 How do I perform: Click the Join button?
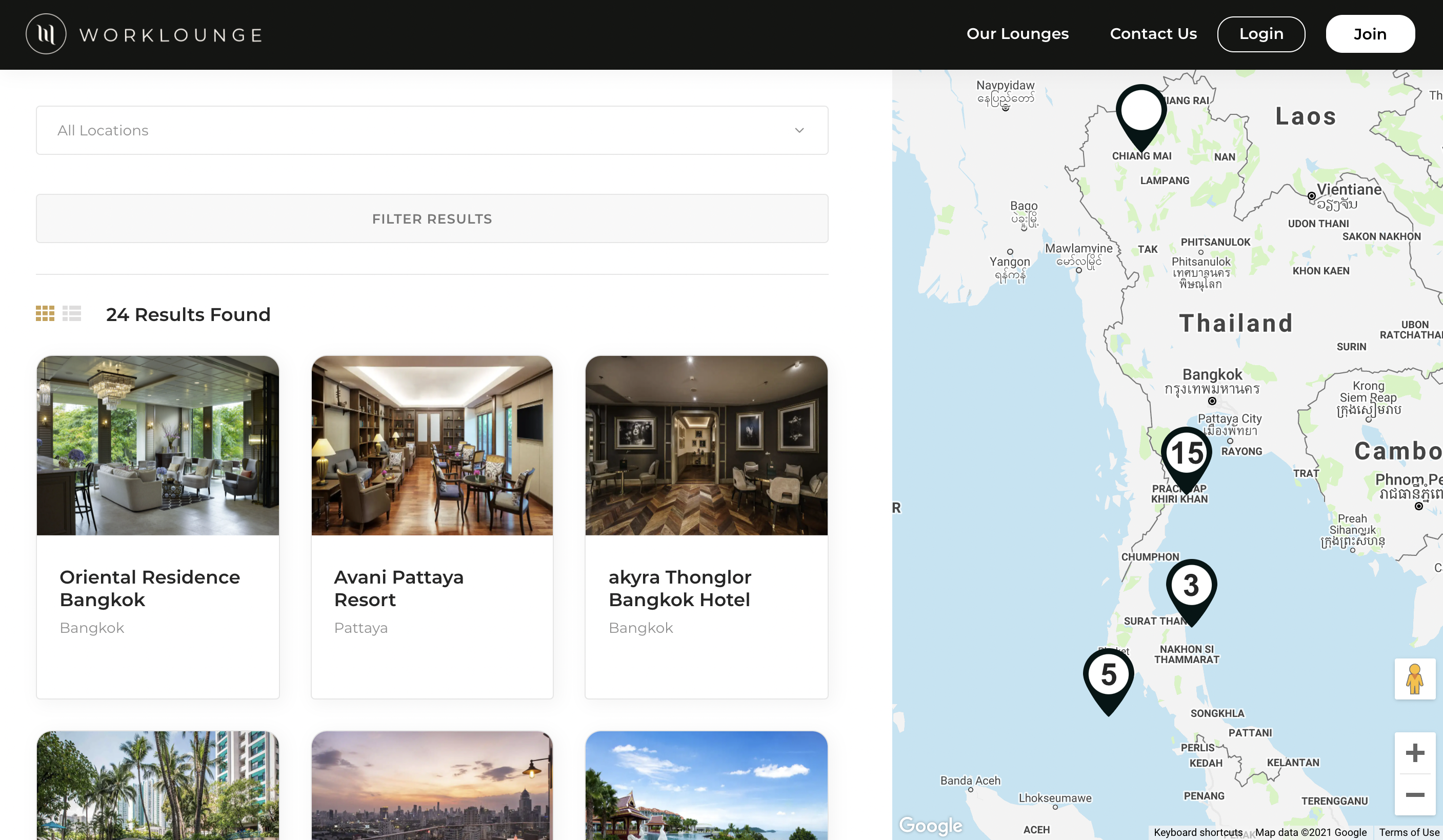pos(1370,34)
